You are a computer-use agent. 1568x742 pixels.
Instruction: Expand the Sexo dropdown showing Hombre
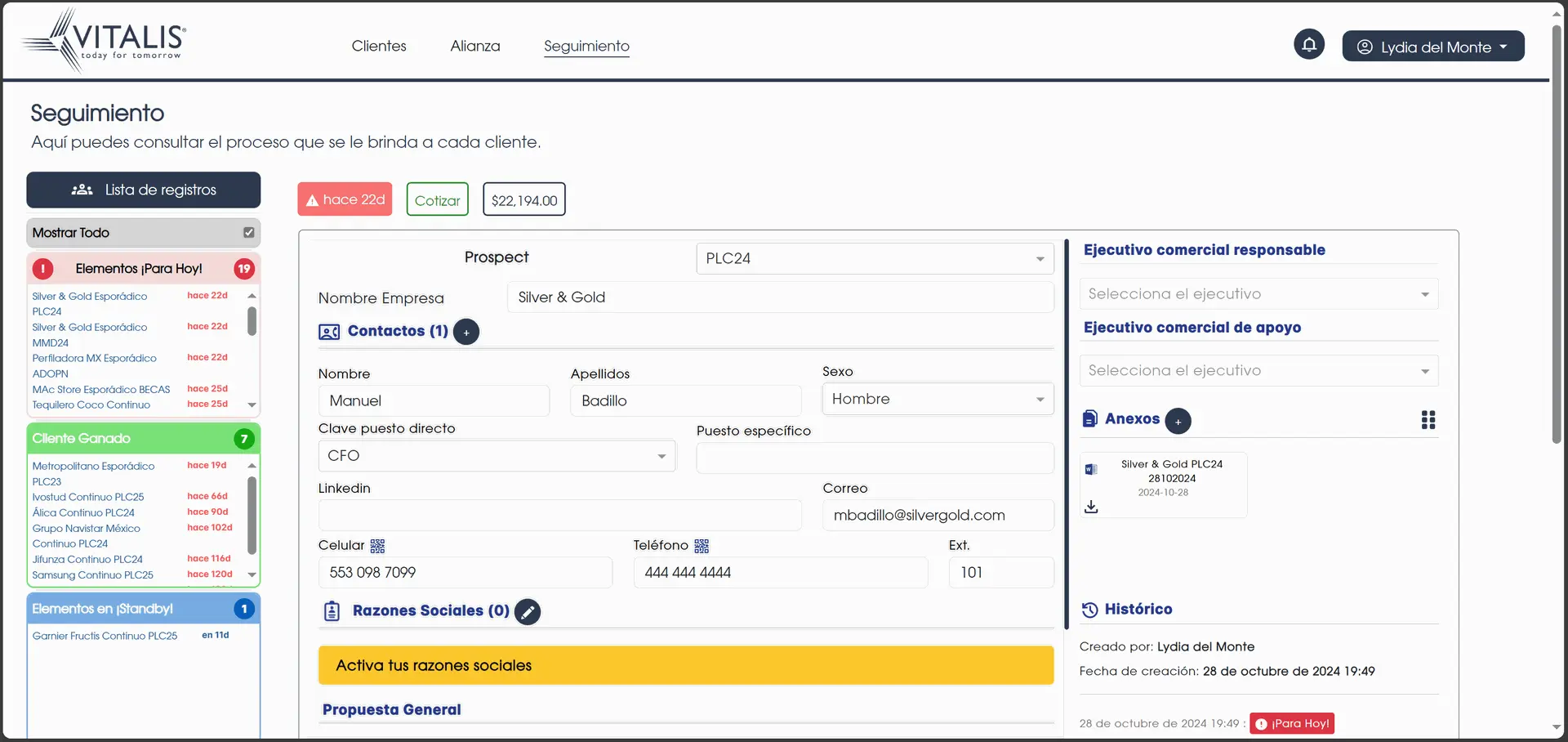pyautogui.click(x=938, y=399)
